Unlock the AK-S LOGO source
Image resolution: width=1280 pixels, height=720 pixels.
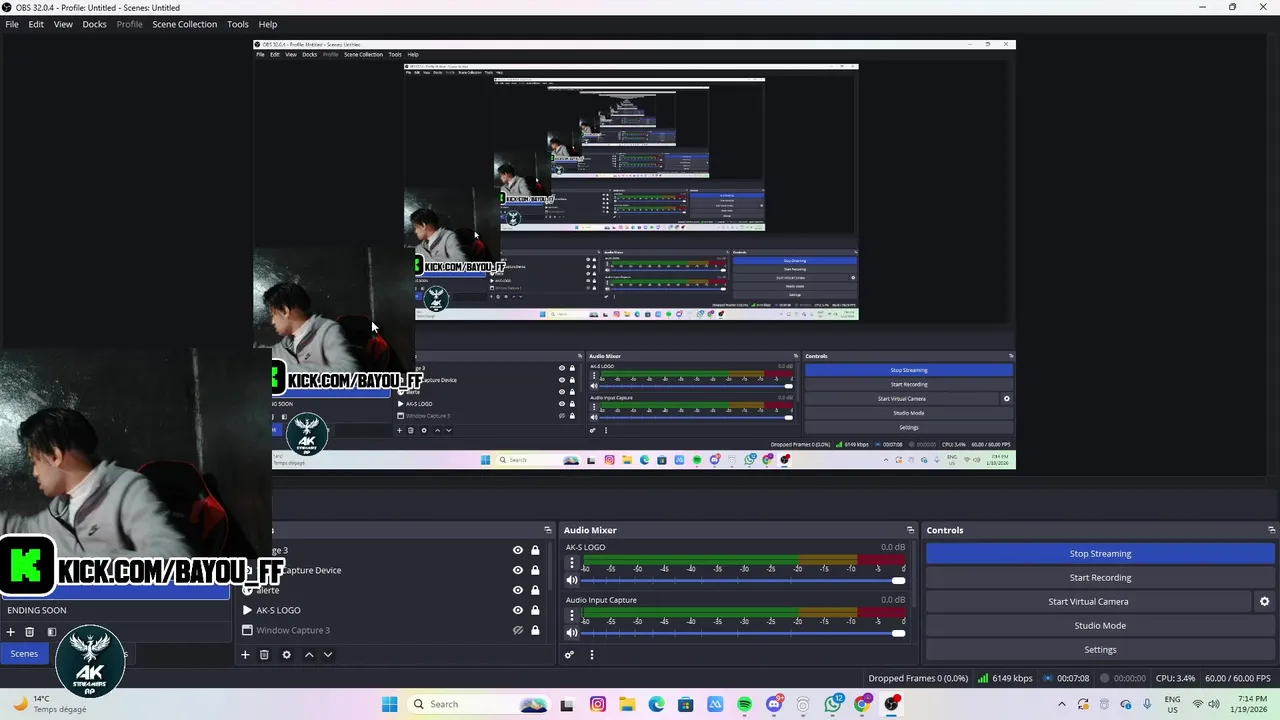pos(535,610)
